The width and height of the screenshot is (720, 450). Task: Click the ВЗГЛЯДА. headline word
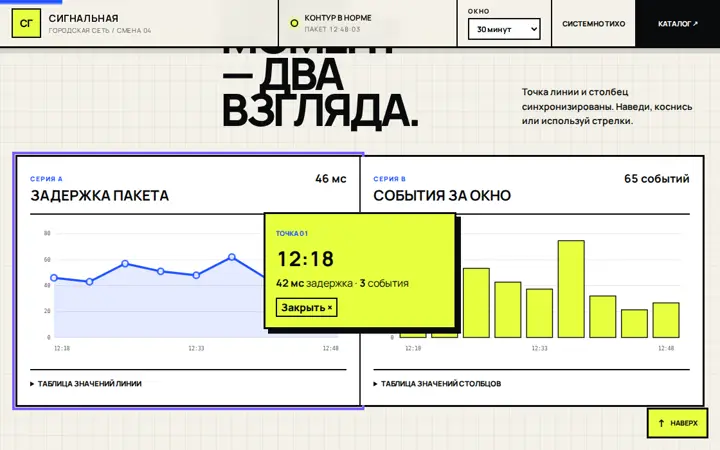pyautogui.click(x=320, y=111)
